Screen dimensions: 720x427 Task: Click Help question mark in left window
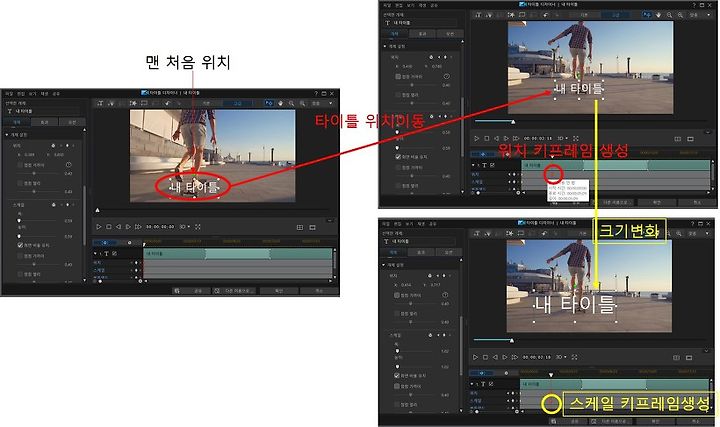click(x=315, y=93)
